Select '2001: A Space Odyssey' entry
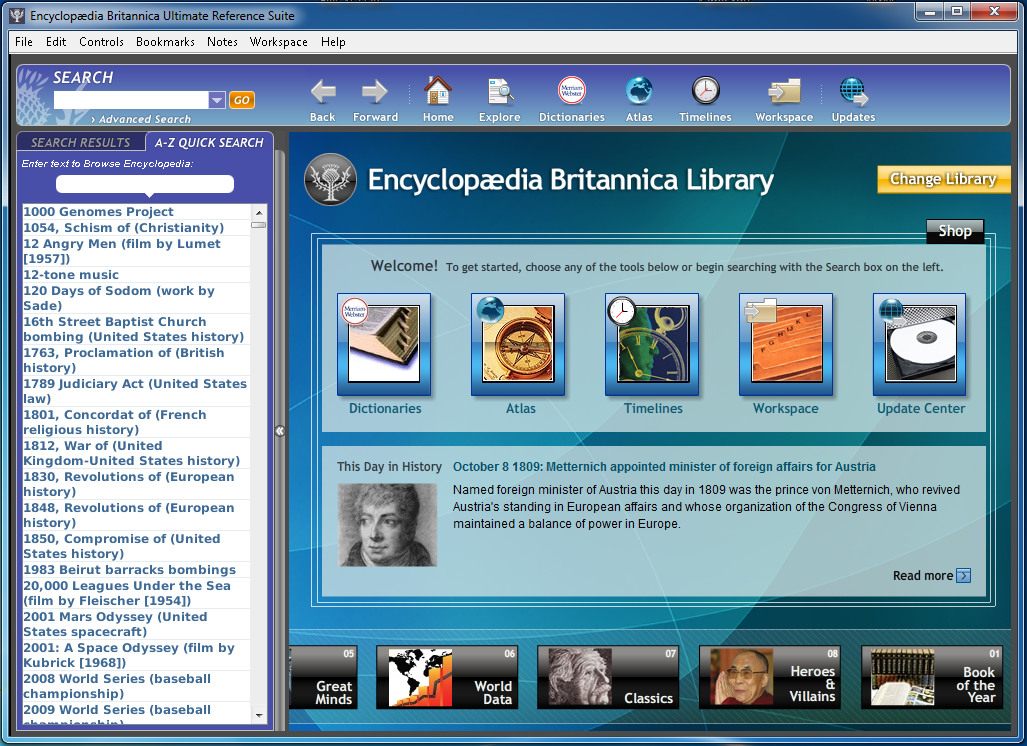 pyautogui.click(x=136, y=655)
